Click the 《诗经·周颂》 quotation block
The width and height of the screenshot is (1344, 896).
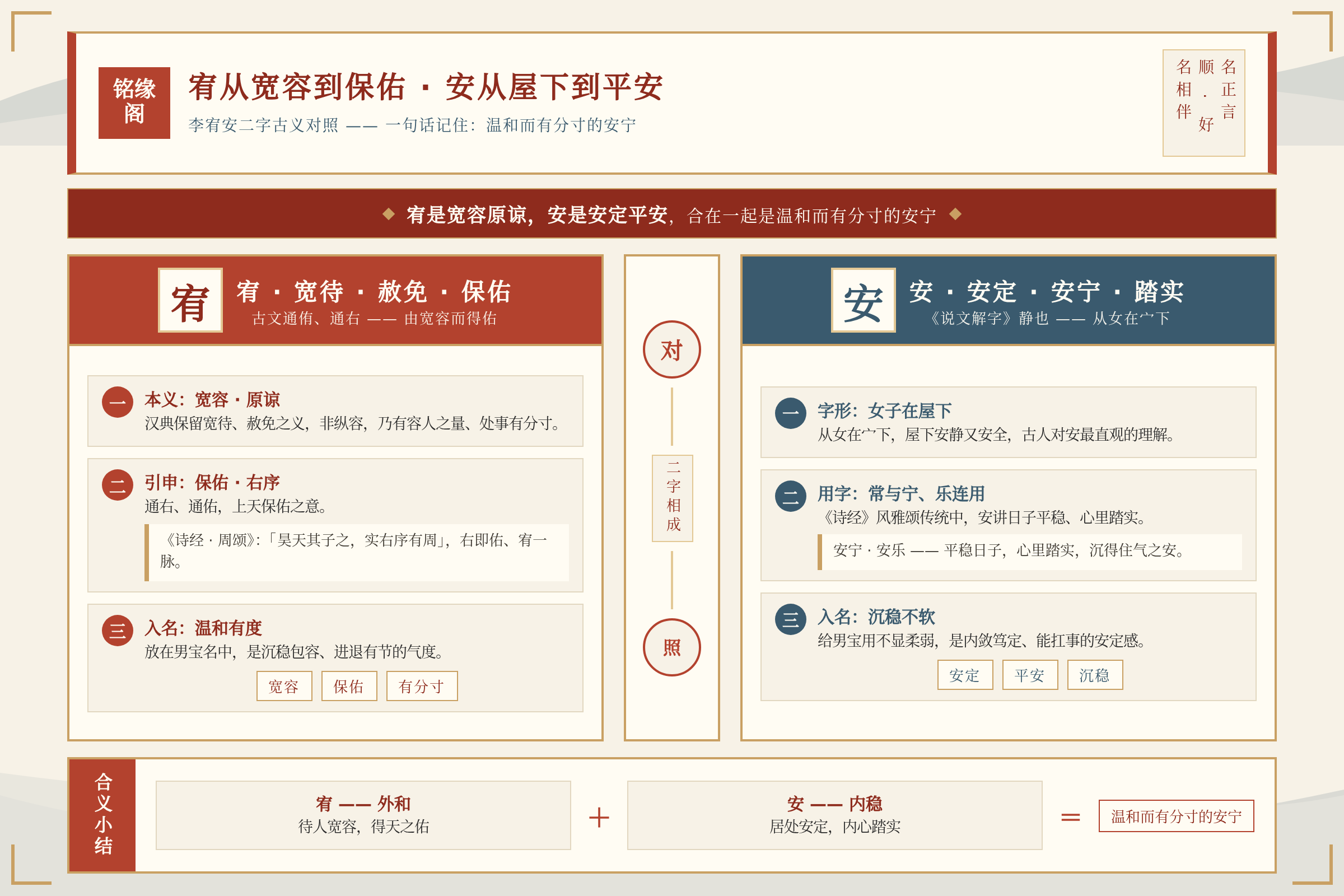coord(357,553)
